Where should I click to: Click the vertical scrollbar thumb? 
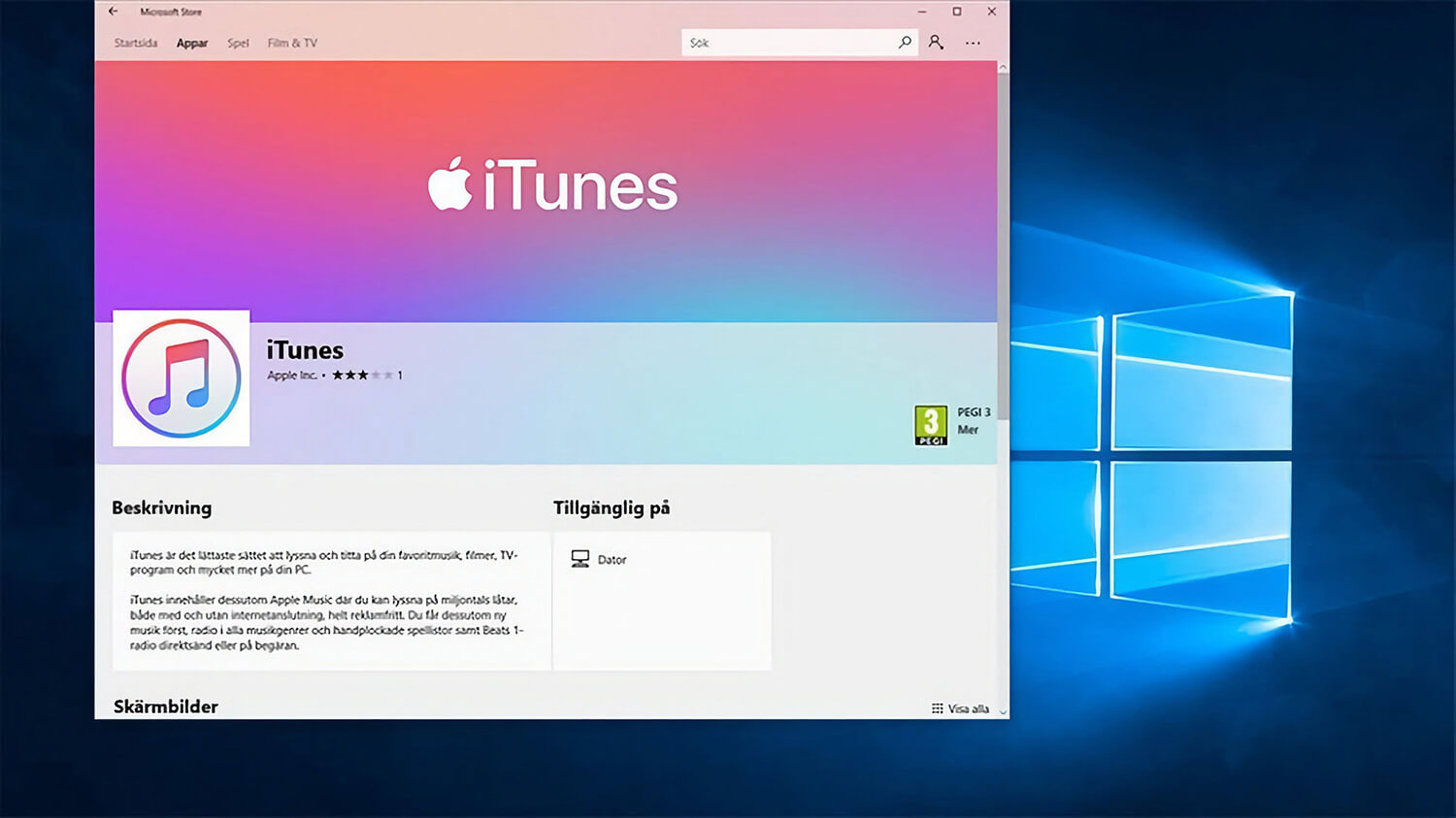coord(1003,247)
